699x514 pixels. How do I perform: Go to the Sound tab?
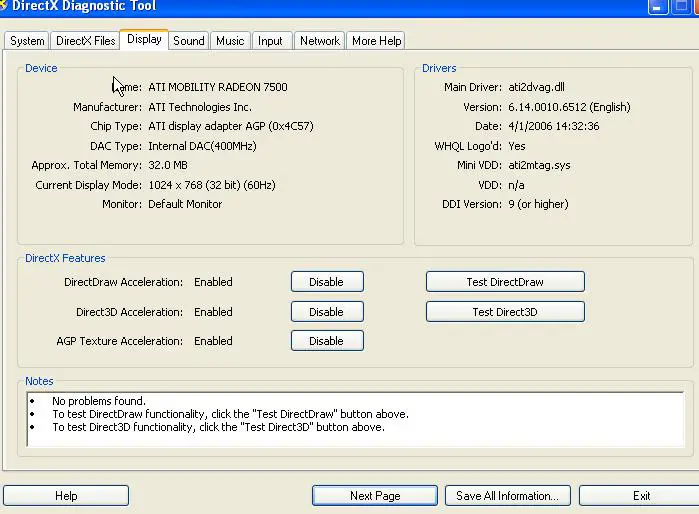tap(188, 41)
